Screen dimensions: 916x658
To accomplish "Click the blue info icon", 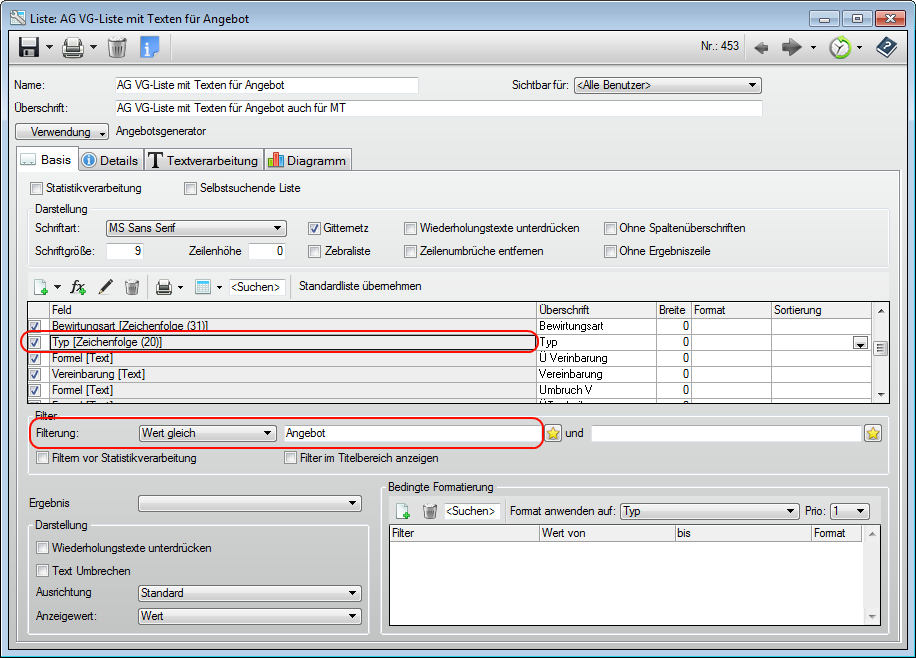I will click(150, 47).
